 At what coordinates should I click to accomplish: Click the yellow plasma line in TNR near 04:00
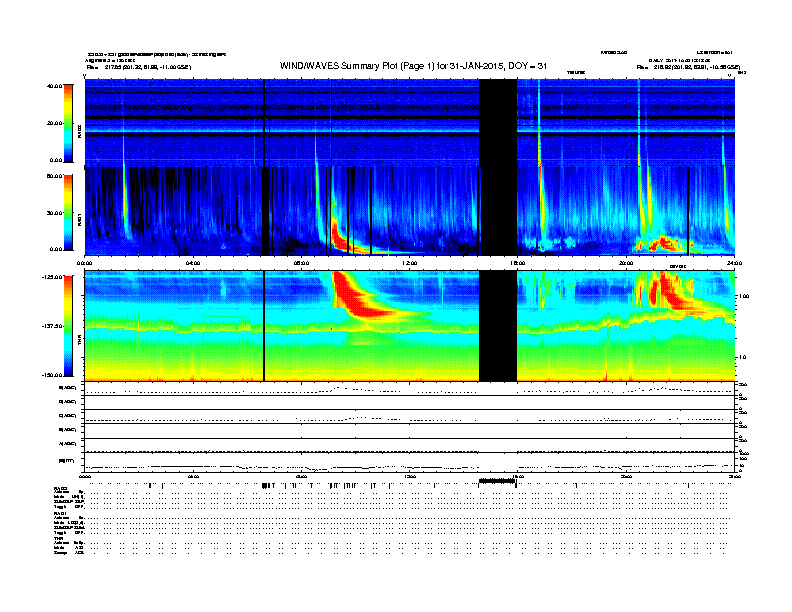193,331
